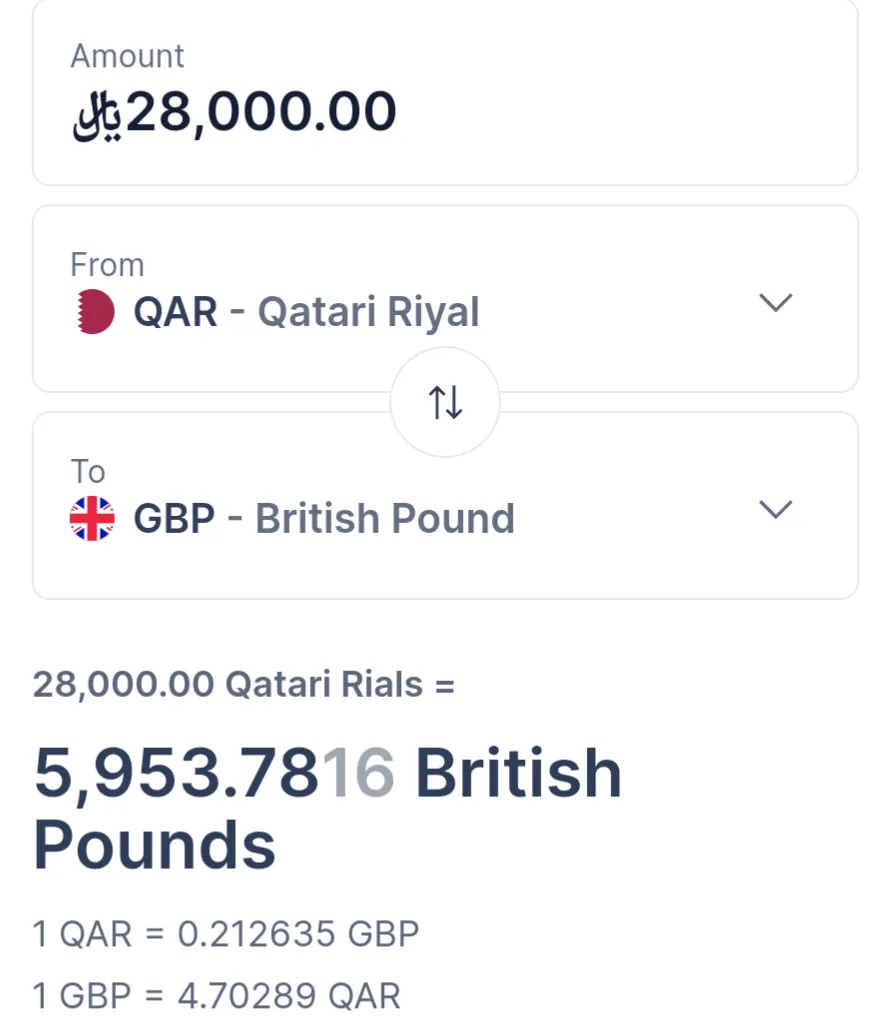Expand the From currency chevron
This screenshot has width=893, height=1035.
[x=776, y=303]
